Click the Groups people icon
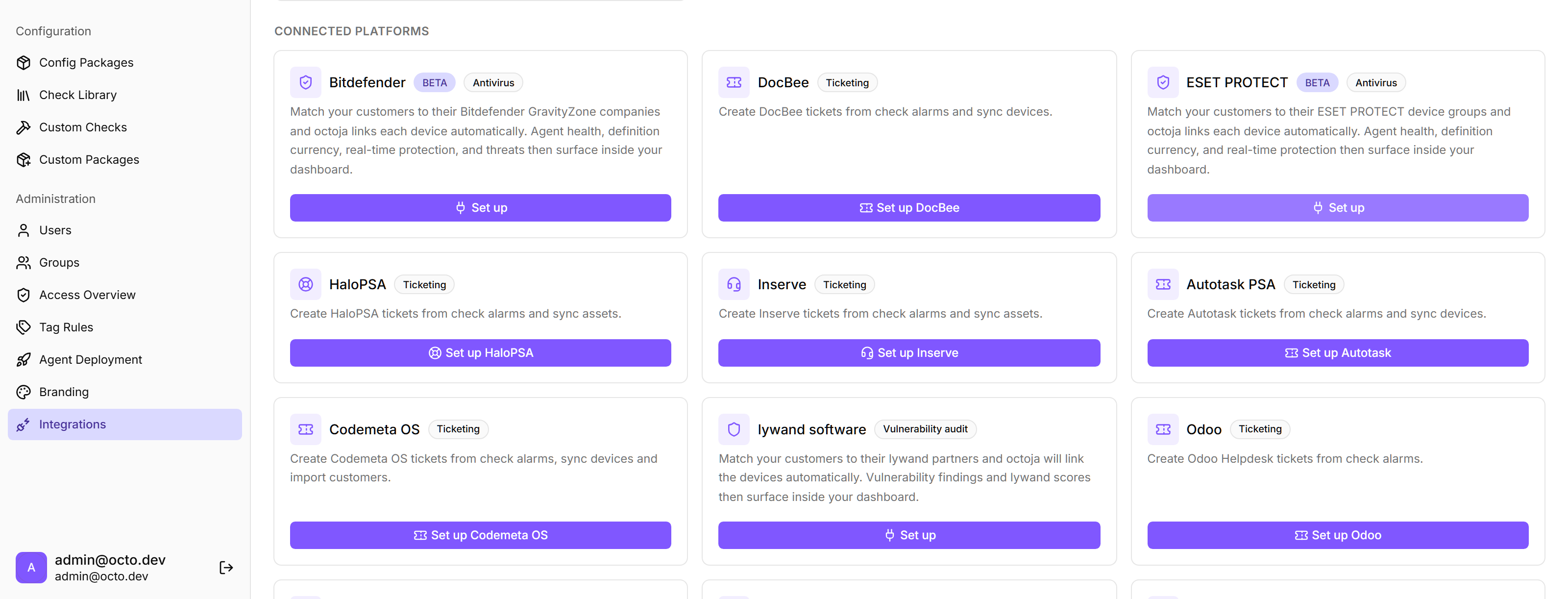The image size is (1568, 599). (23, 262)
